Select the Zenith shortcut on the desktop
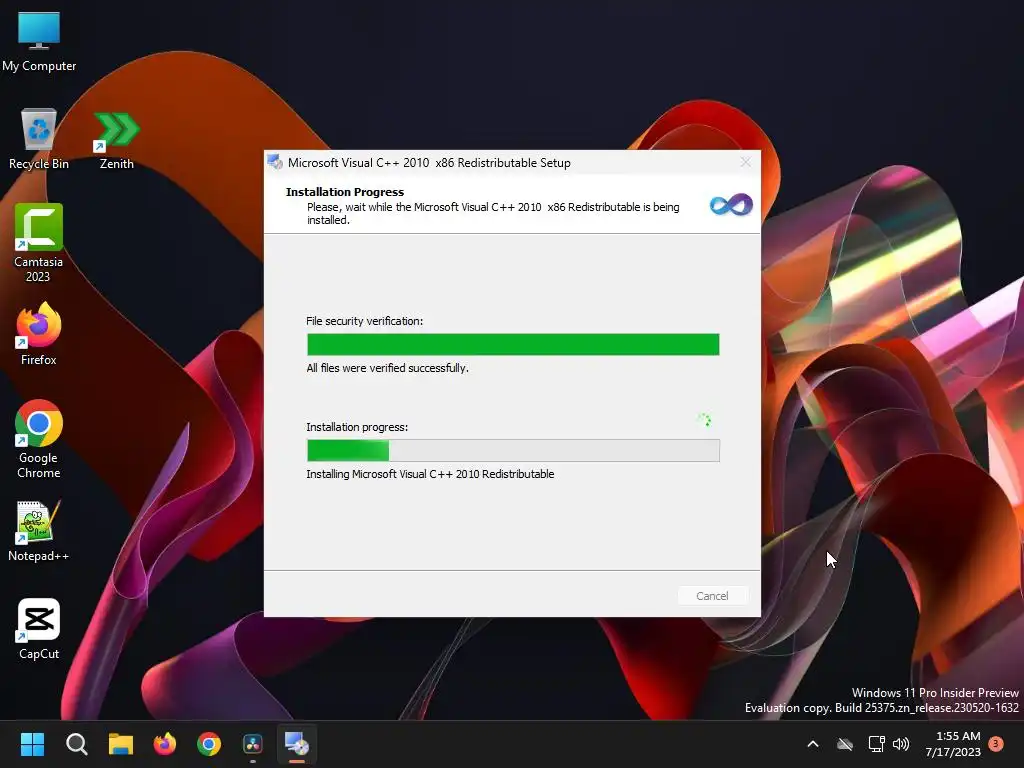1024x768 pixels. pos(116,140)
